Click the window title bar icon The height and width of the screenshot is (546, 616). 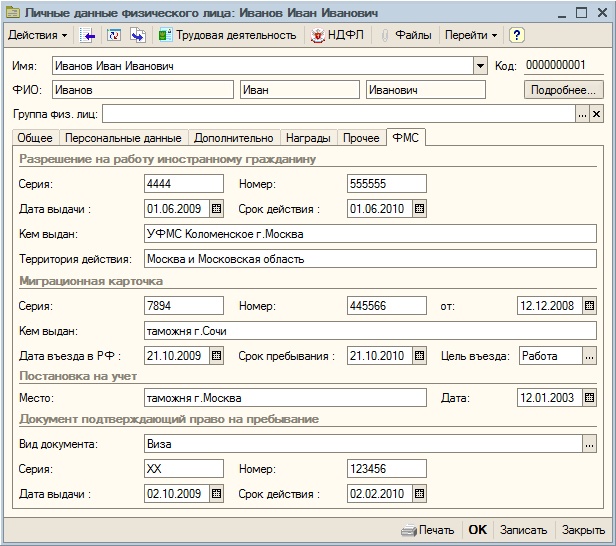(x=13, y=13)
